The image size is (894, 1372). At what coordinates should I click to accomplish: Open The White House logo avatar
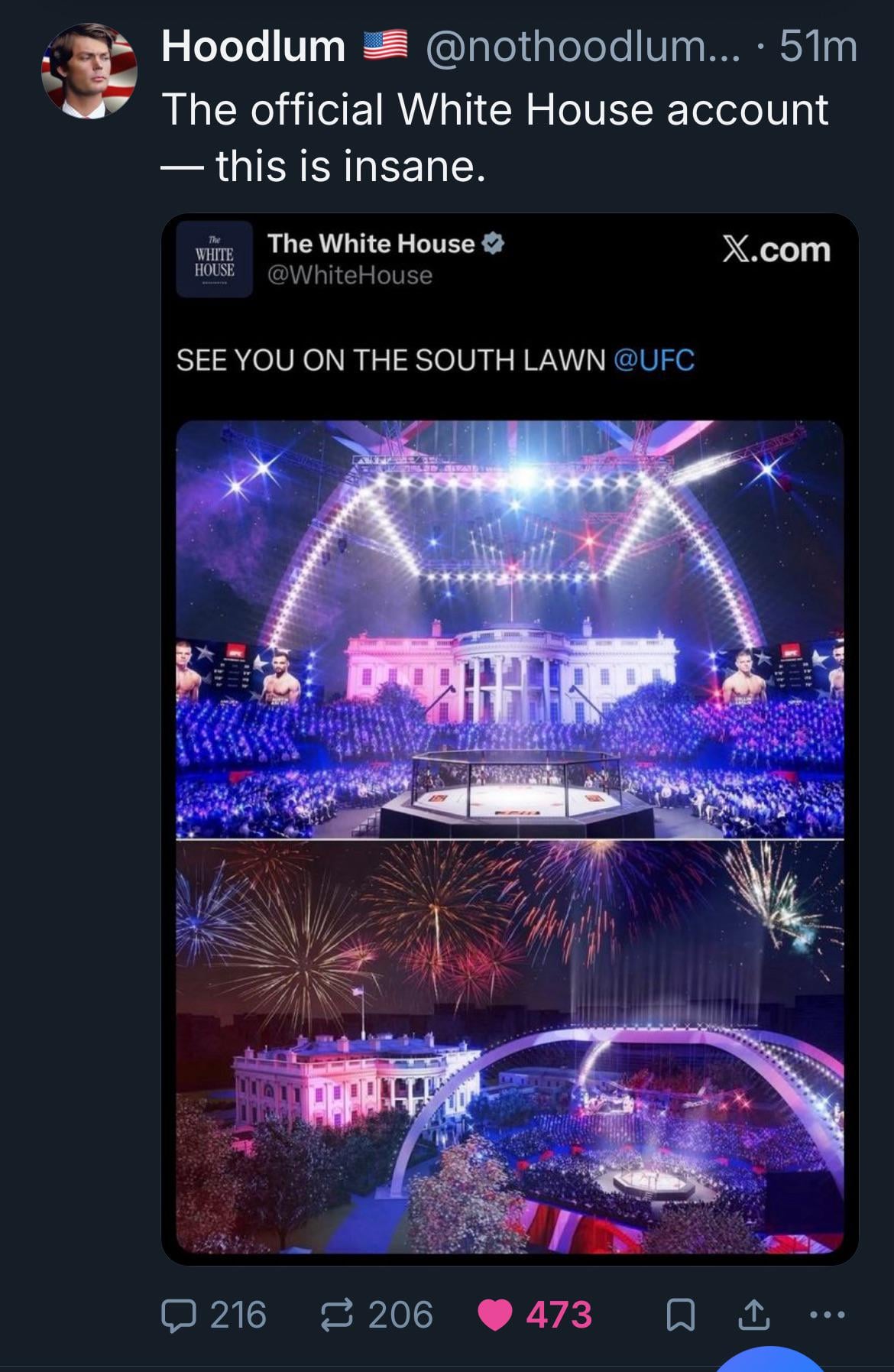pos(214,259)
